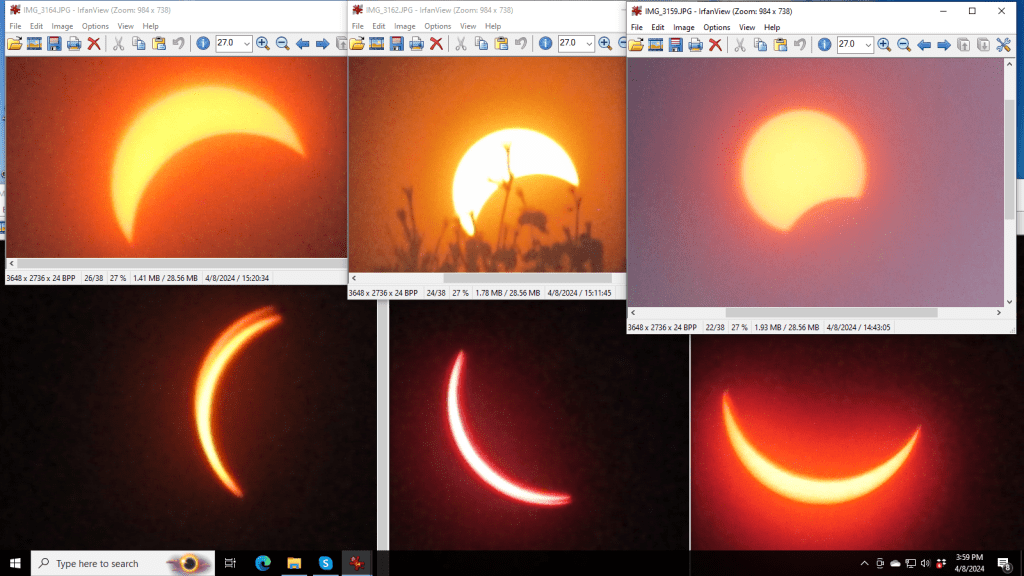Show hidden system tray icons chevron
This screenshot has height=576, width=1024.
[864, 564]
